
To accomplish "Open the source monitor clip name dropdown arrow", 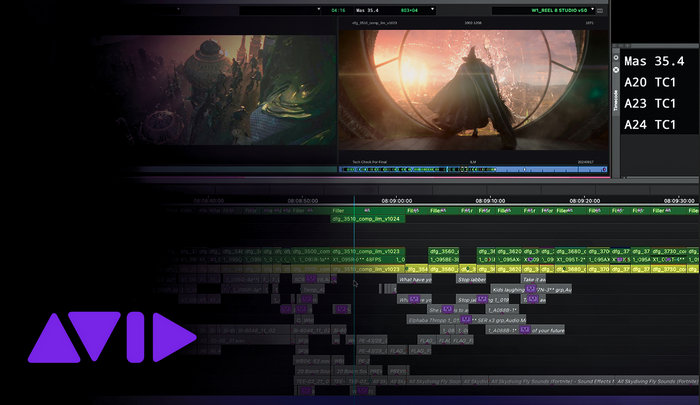I will coord(318,9).
